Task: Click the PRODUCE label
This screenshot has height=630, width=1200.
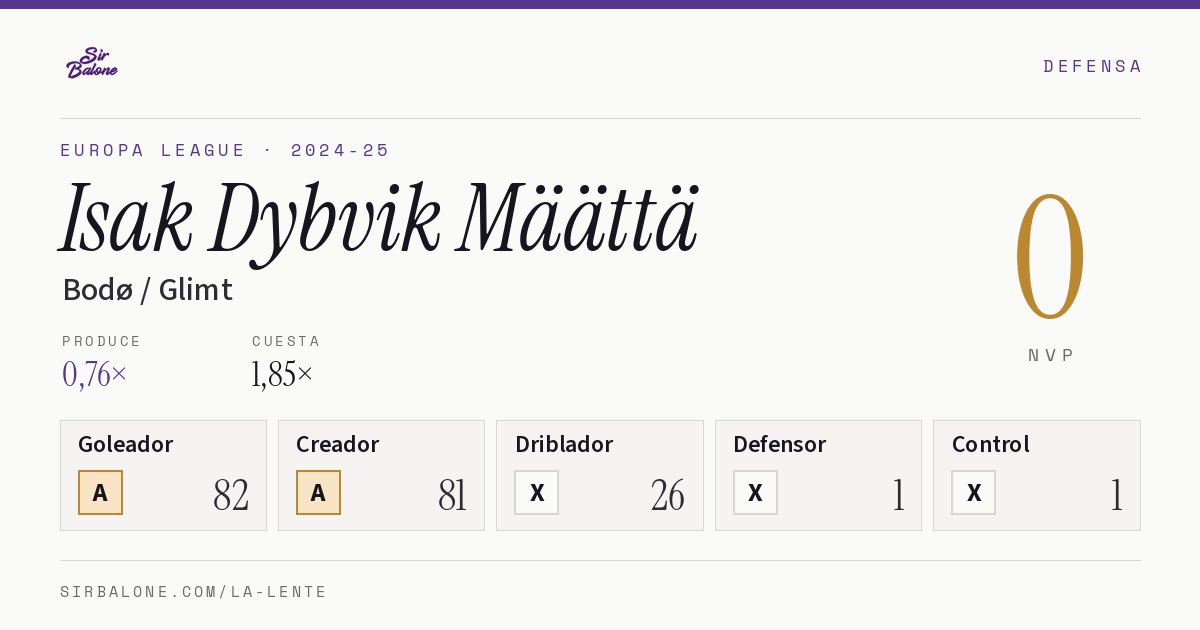Action: (x=102, y=341)
